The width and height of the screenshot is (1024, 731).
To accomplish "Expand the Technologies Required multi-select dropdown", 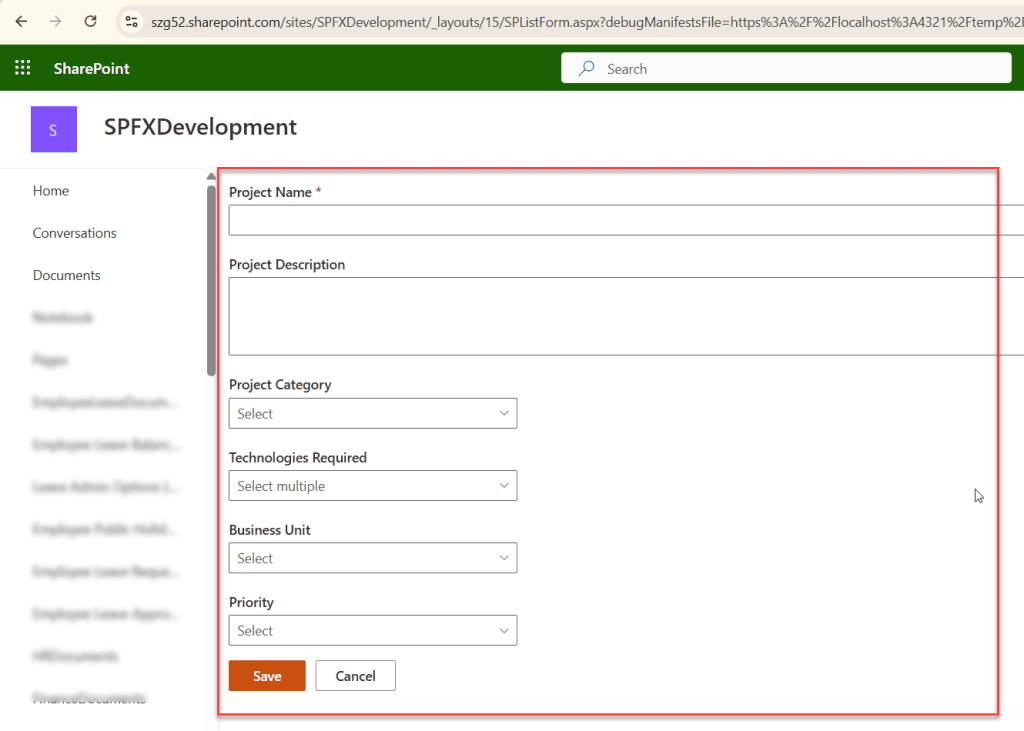I will click(x=373, y=486).
